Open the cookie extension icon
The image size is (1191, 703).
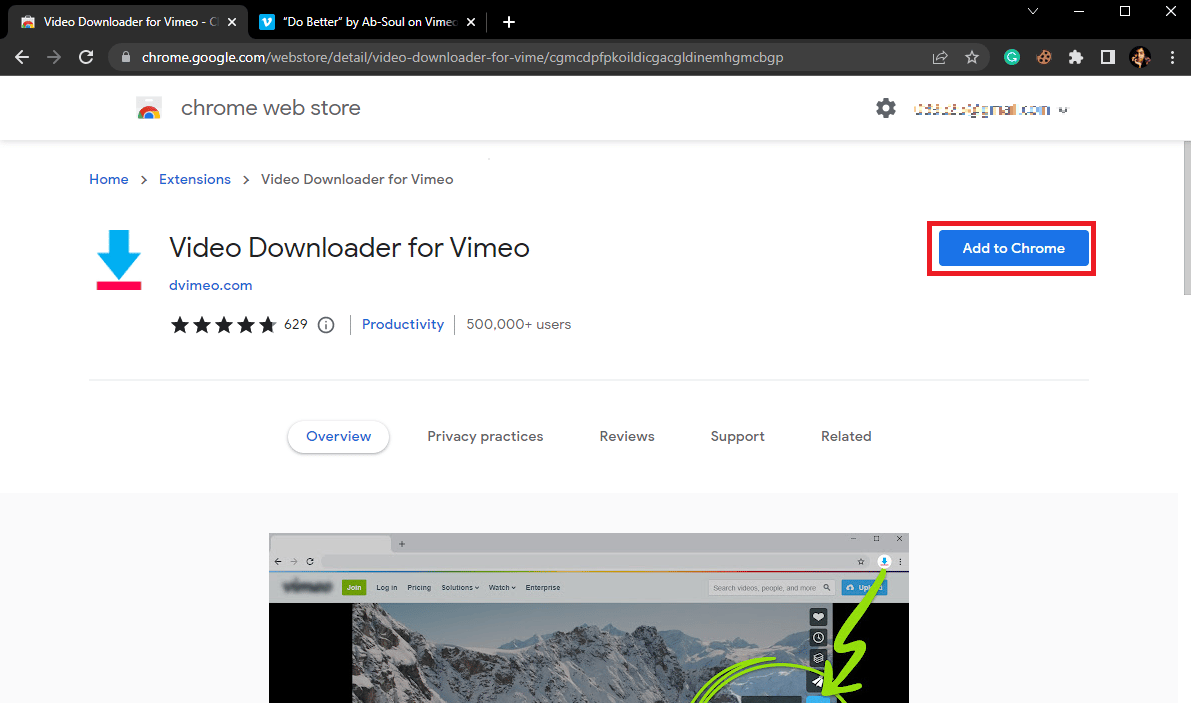[1044, 57]
